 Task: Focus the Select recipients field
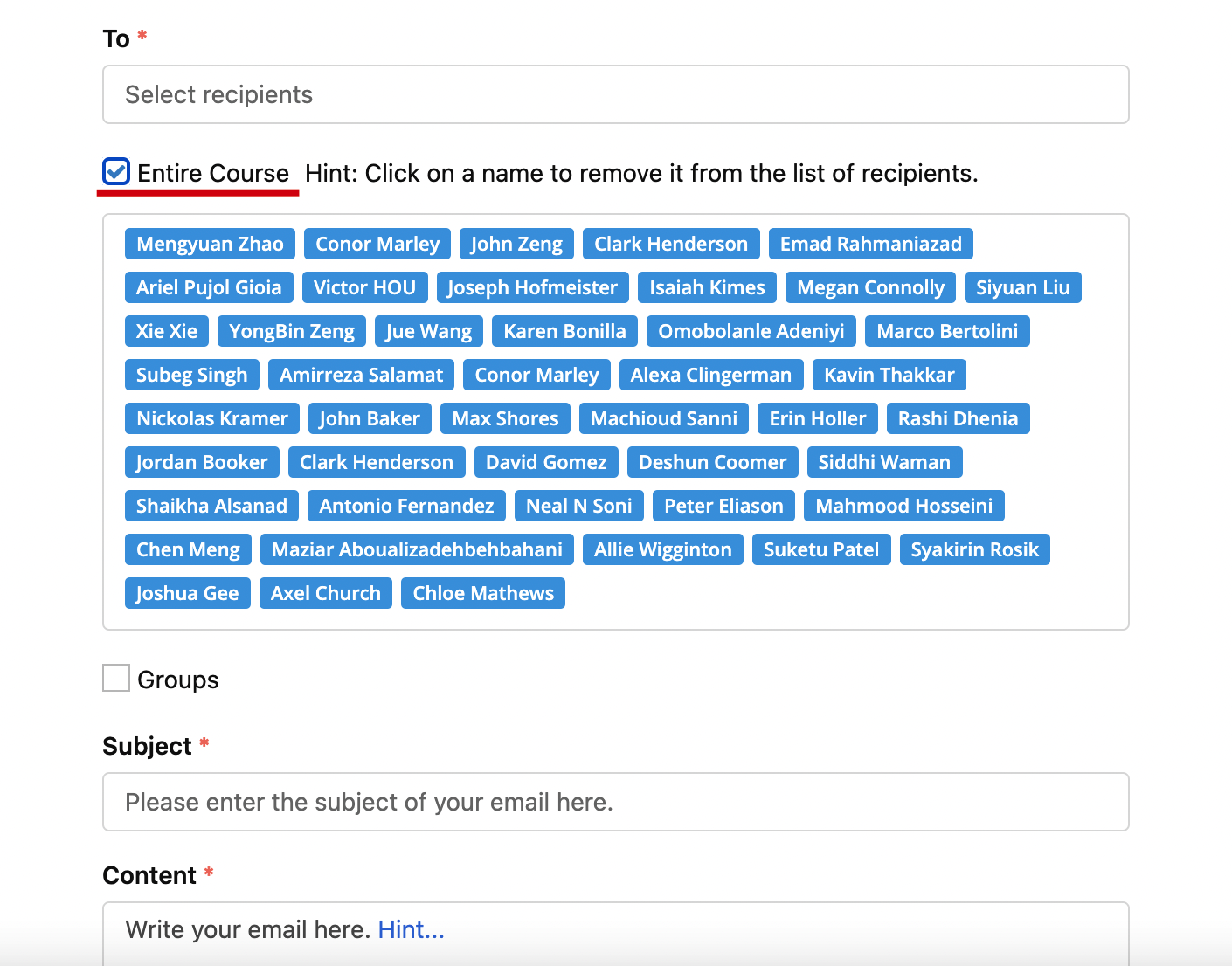[x=616, y=94]
